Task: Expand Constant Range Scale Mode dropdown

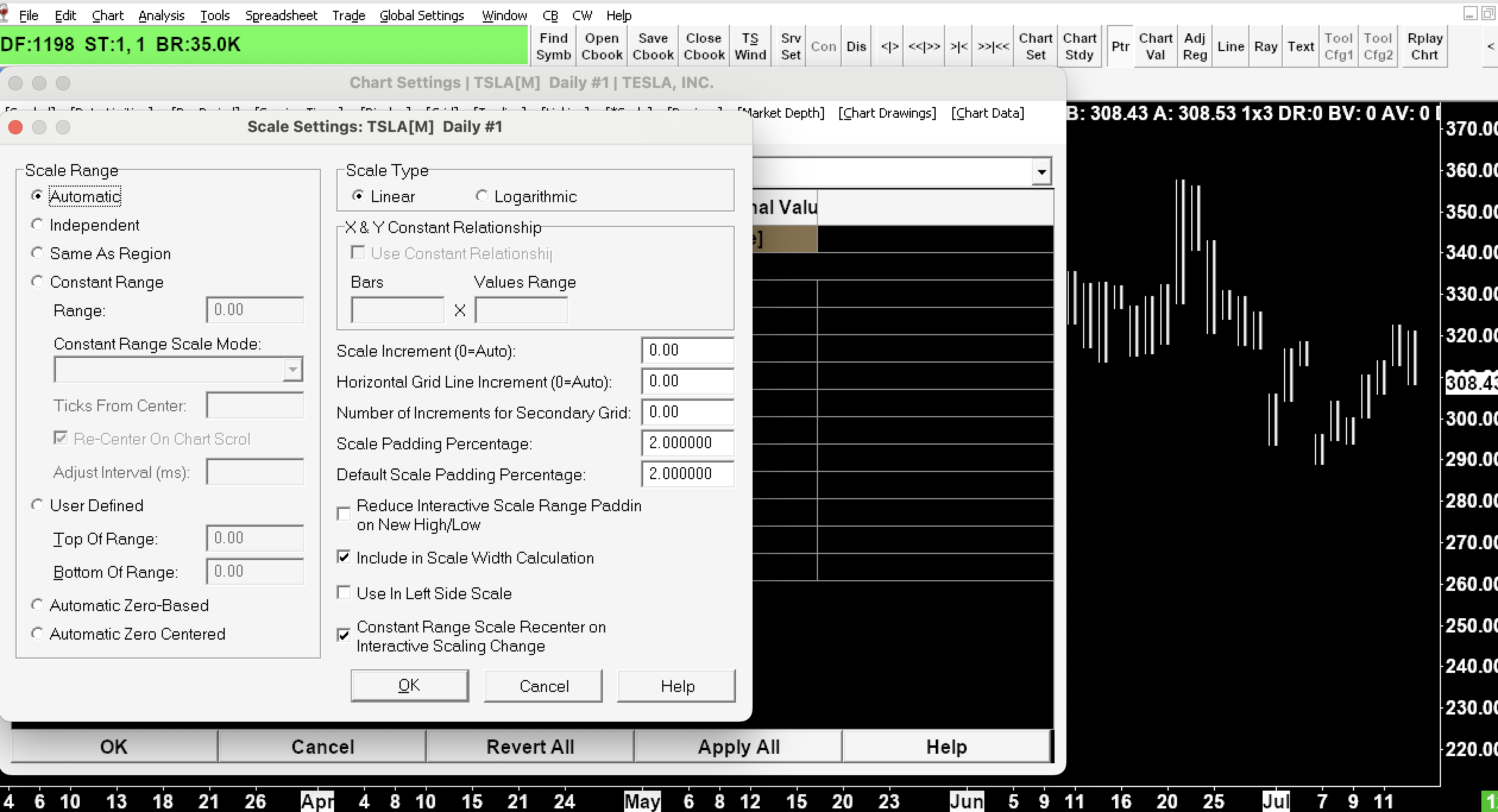Action: (x=292, y=370)
